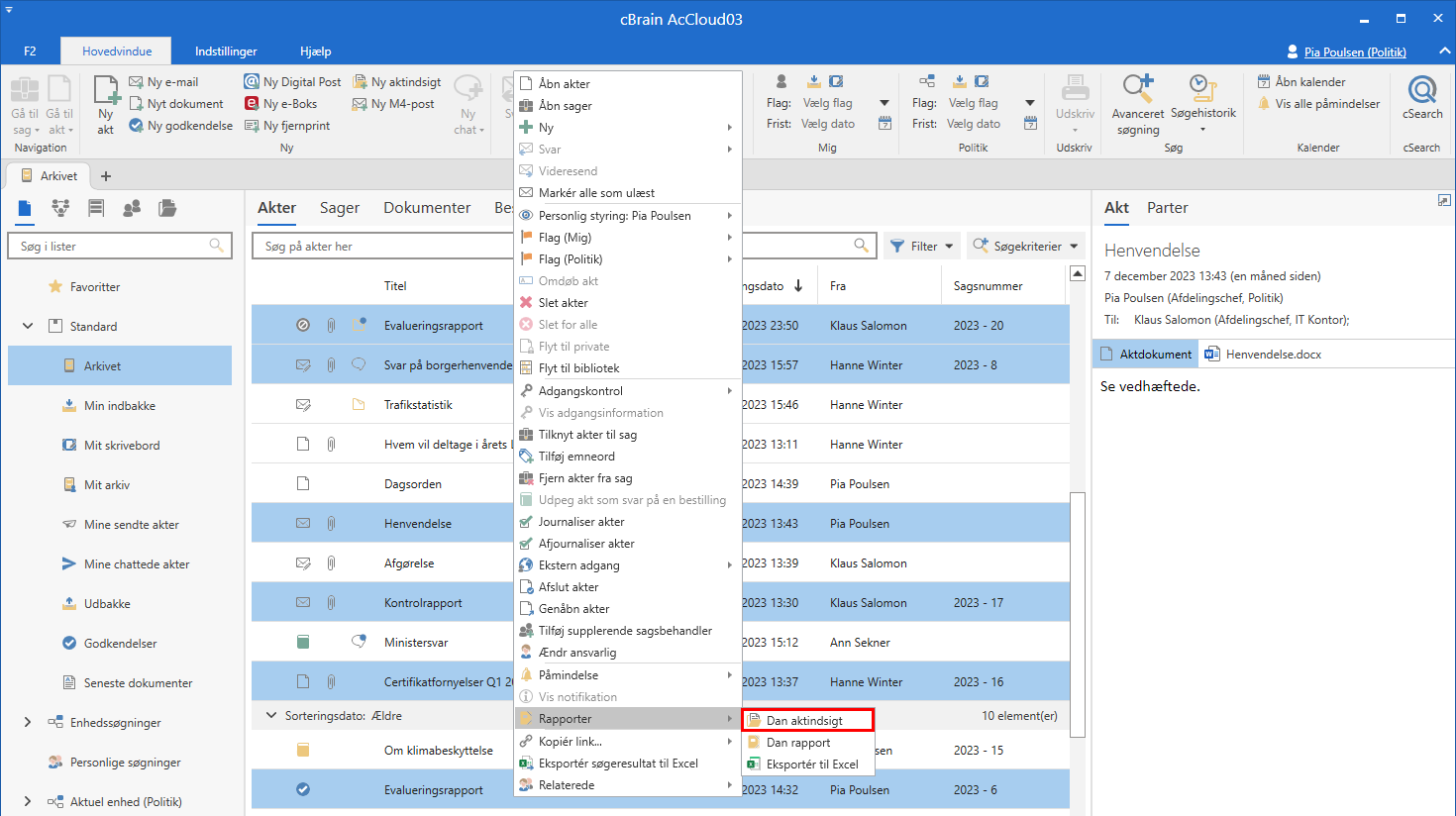Viewport: 1456px width, 816px height.
Task: Open Ny Digital Post
Action: pos(292,82)
